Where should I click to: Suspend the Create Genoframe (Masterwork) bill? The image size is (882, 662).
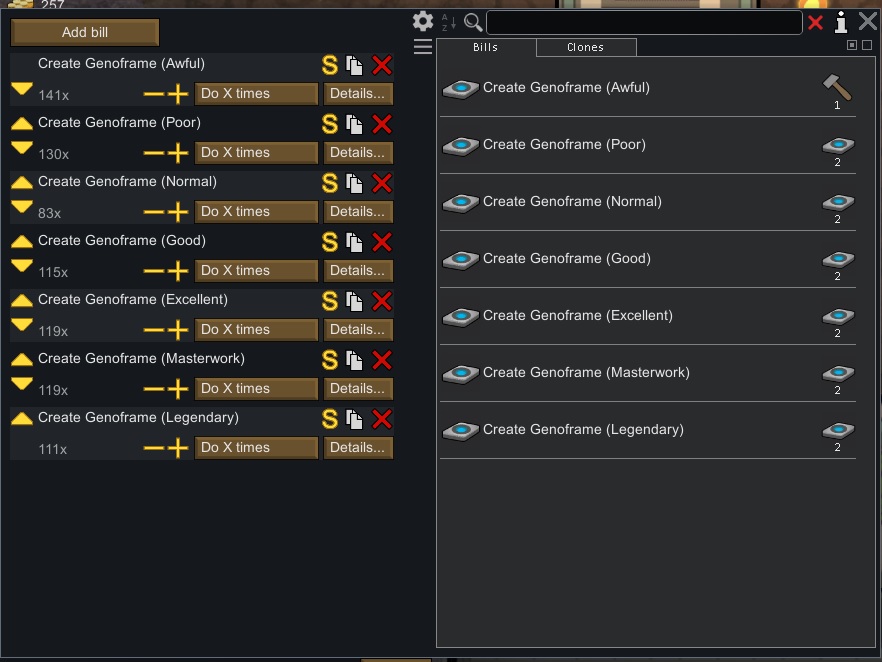(329, 360)
